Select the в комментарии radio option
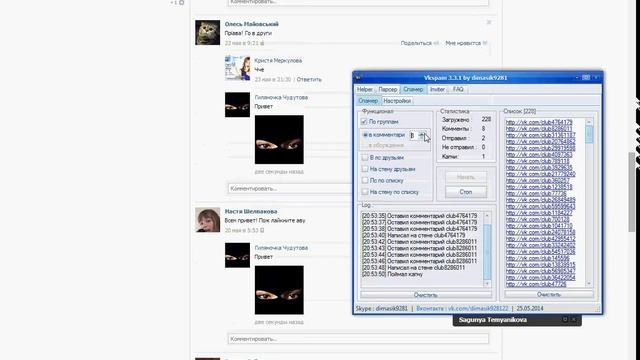640x360 pixels. (365, 135)
